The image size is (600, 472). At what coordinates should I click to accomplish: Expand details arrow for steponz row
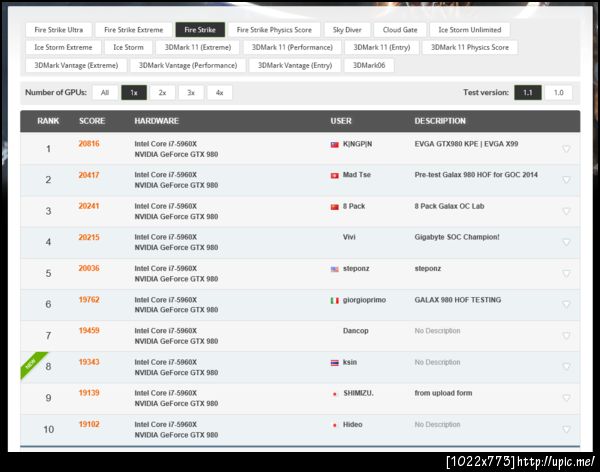(x=566, y=273)
